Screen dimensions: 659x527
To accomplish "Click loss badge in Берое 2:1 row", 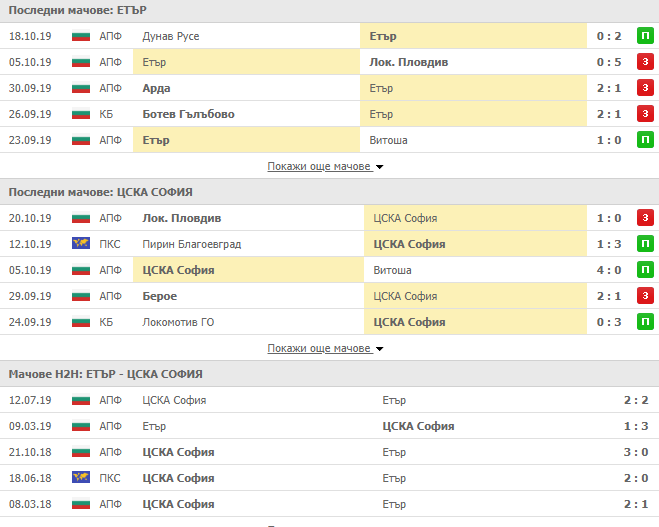I will pyautogui.click(x=645, y=296).
